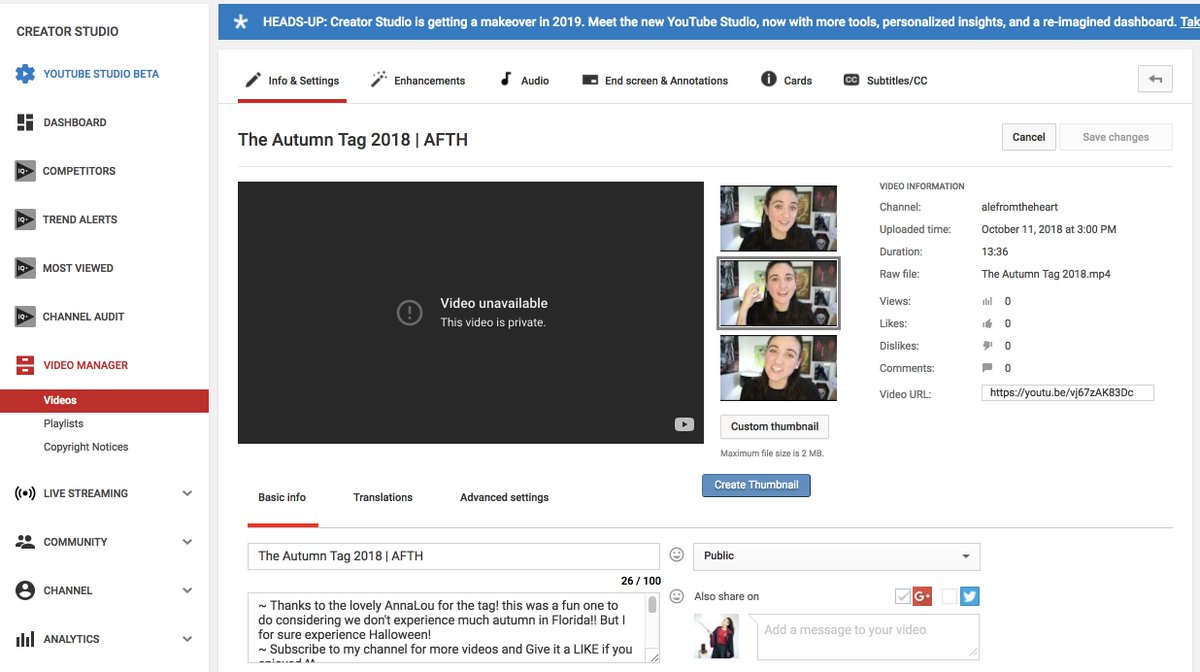Open the Subtitles/CC tab
1200x672 pixels.
point(885,80)
